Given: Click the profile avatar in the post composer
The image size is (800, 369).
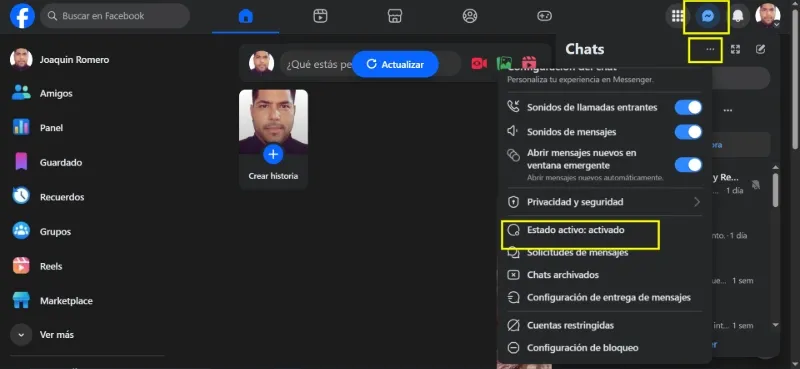Looking at the screenshot, I should coord(261,63).
